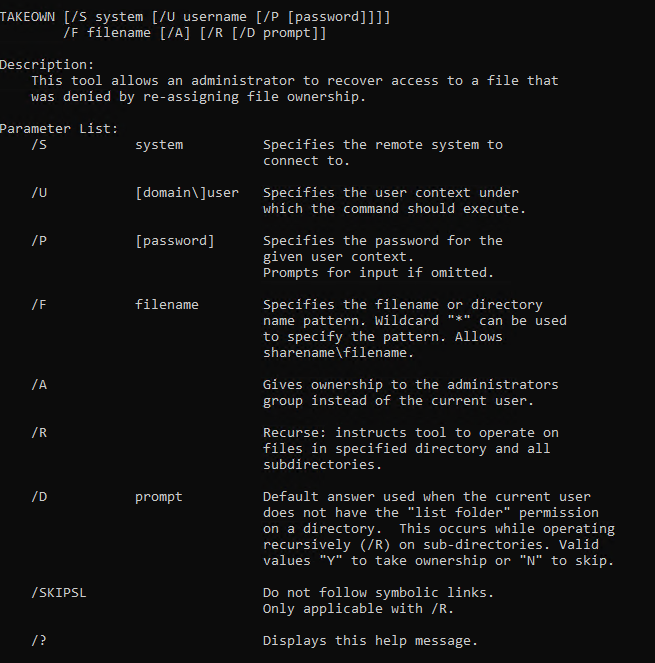Click the /D parameter switch
The height and width of the screenshot is (663, 655).
(x=39, y=497)
